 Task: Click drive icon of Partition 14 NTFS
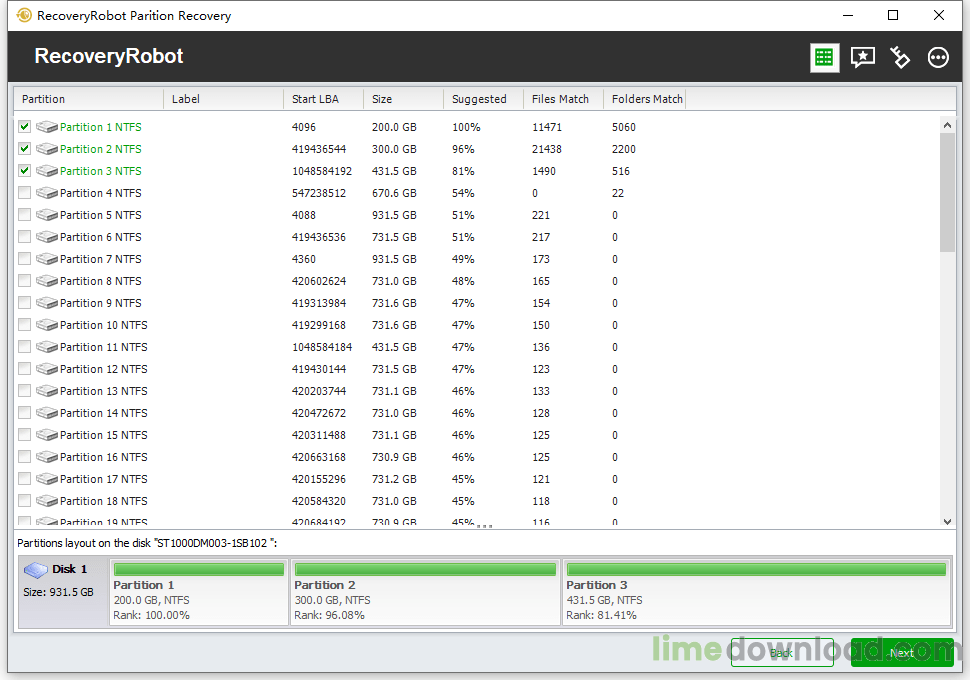pos(46,413)
